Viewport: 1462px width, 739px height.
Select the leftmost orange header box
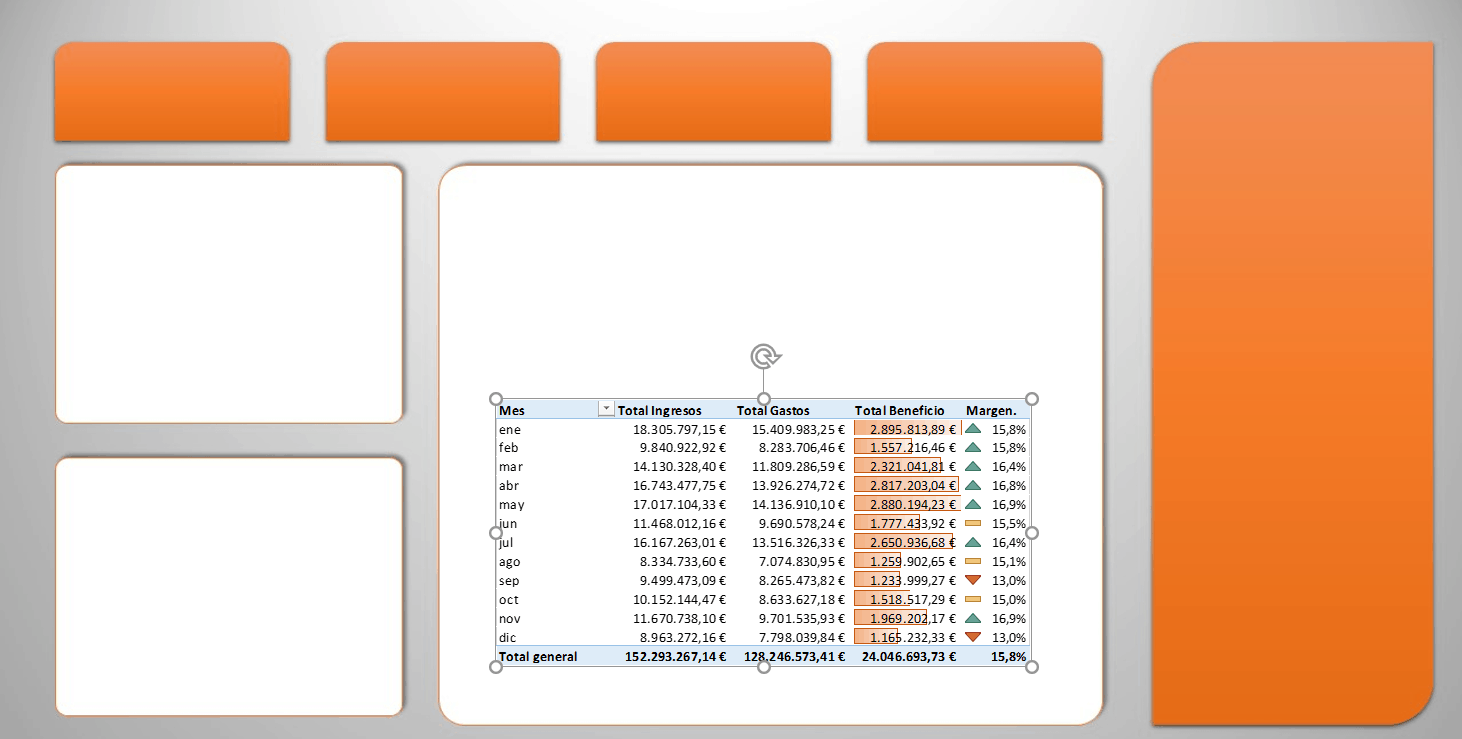click(x=172, y=91)
